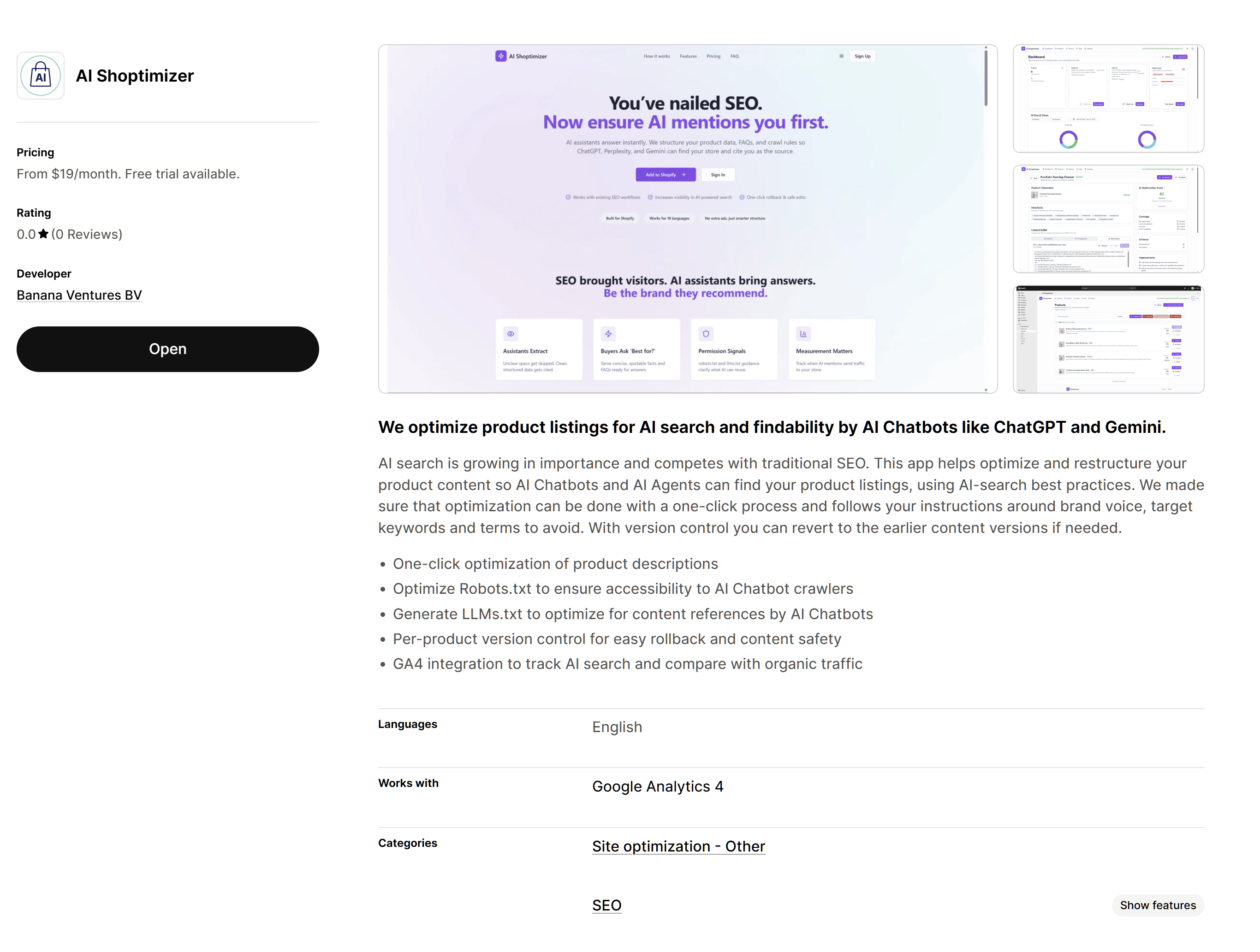1260x952 pixels.
Task: Click the checkmark for 'Works with existing SEO workflows'
Action: (569, 197)
